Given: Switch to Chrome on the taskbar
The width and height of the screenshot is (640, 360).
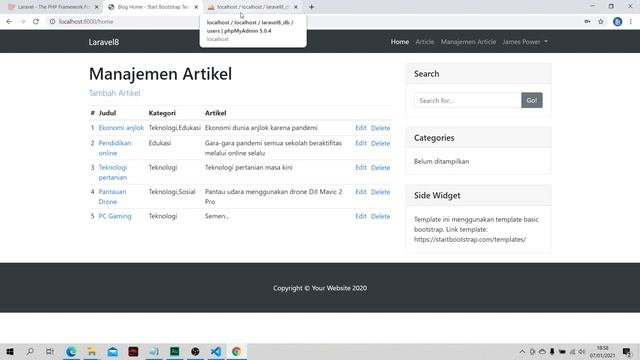Looking at the screenshot, I should (237, 351).
